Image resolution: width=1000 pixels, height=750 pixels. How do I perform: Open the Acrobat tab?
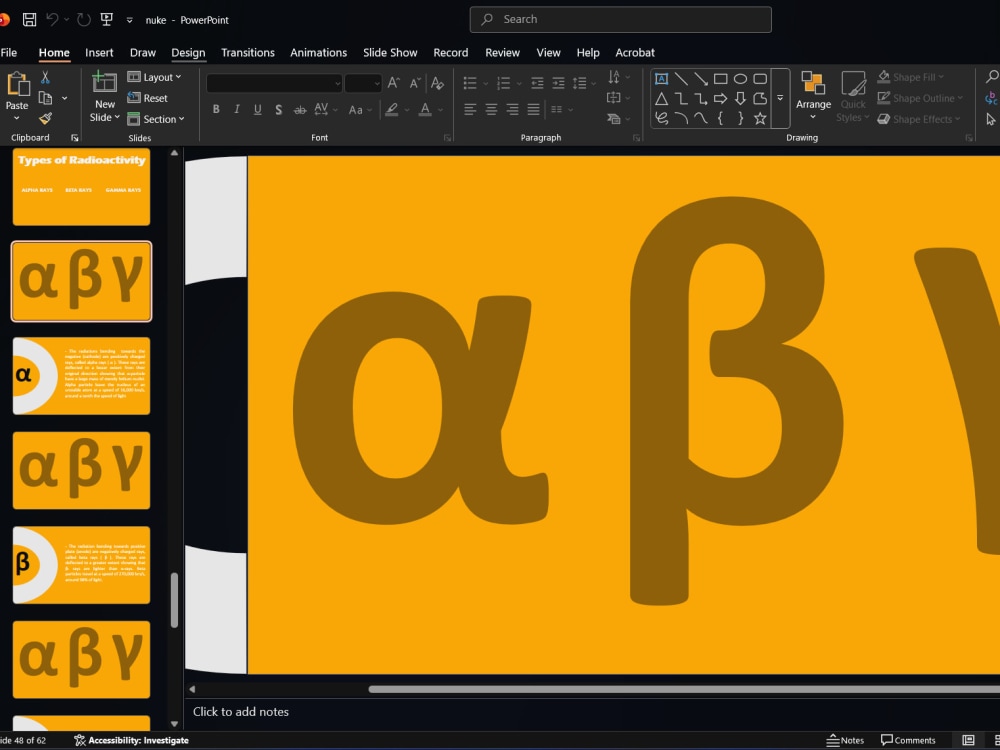(635, 52)
